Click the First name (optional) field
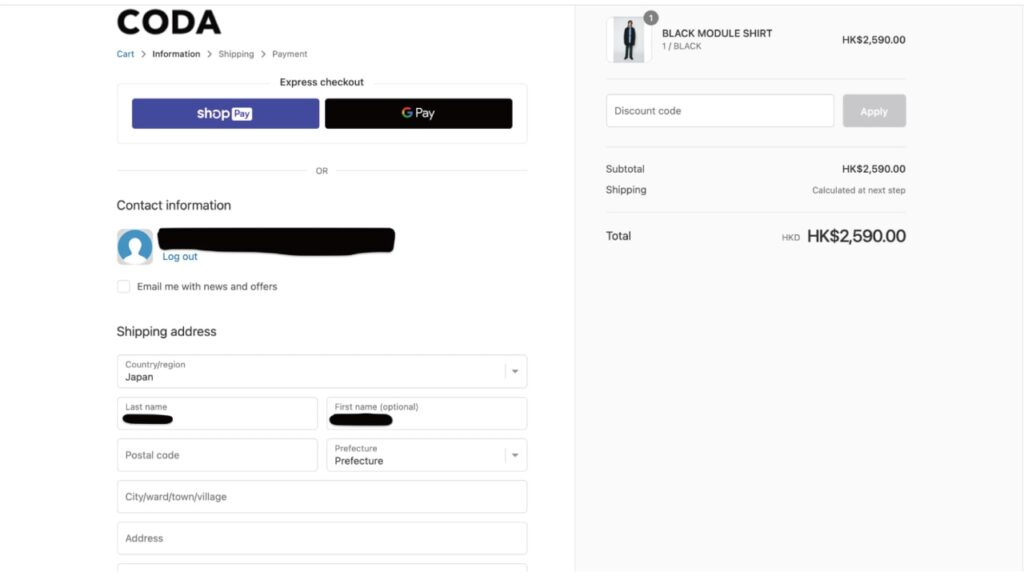 coord(426,413)
